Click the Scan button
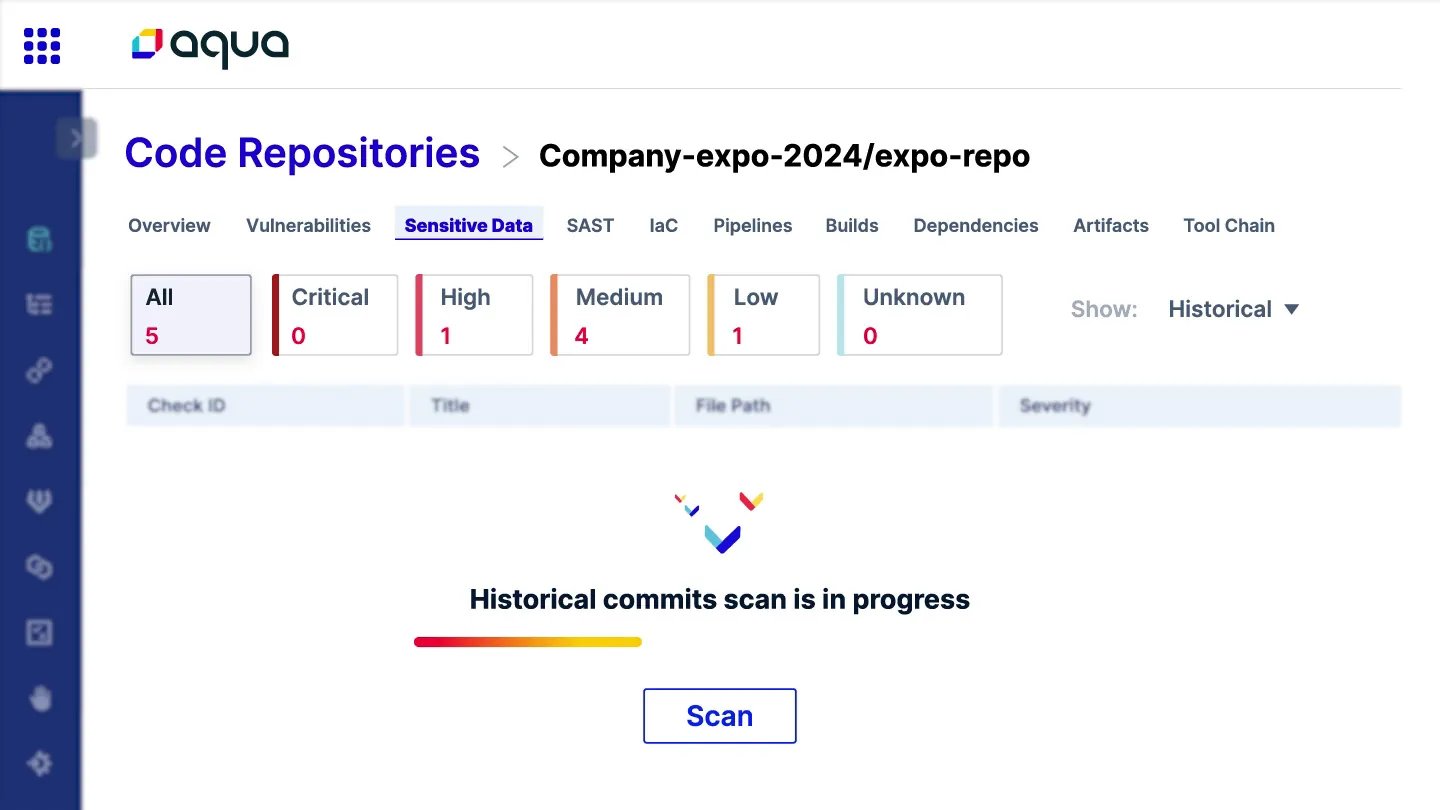 [720, 716]
